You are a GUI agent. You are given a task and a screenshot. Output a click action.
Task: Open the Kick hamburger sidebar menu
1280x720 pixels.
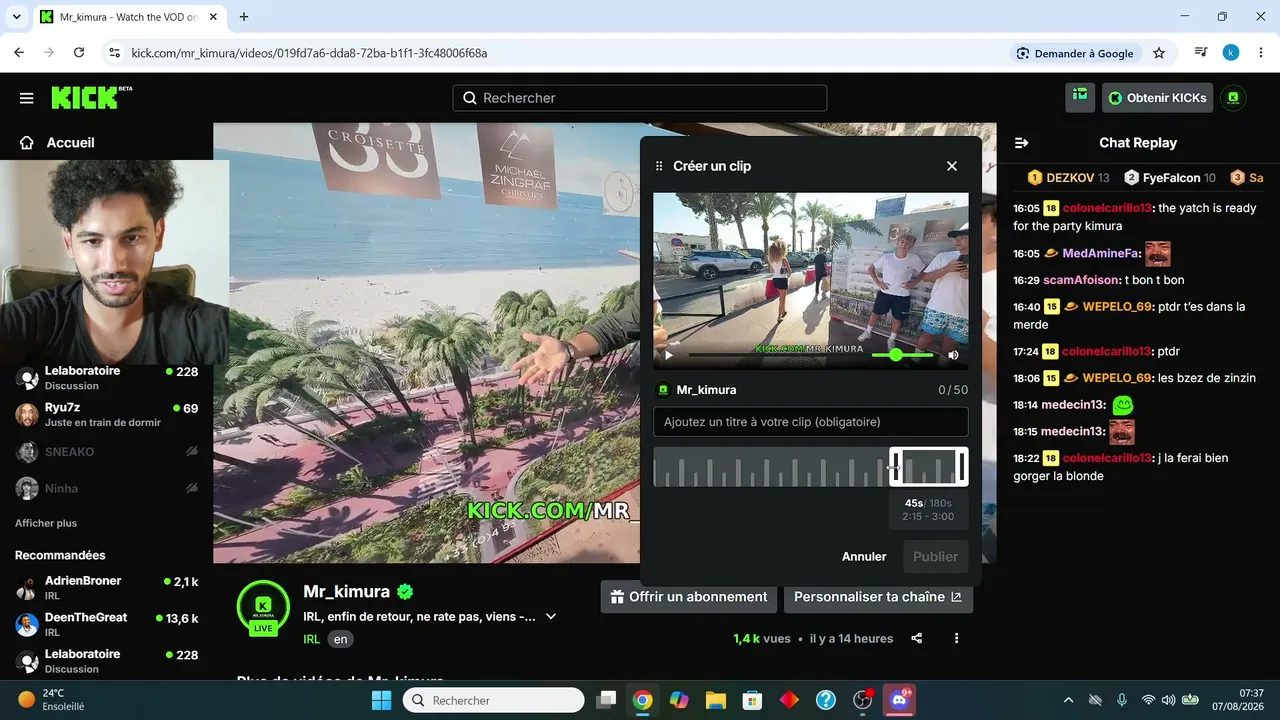27,98
